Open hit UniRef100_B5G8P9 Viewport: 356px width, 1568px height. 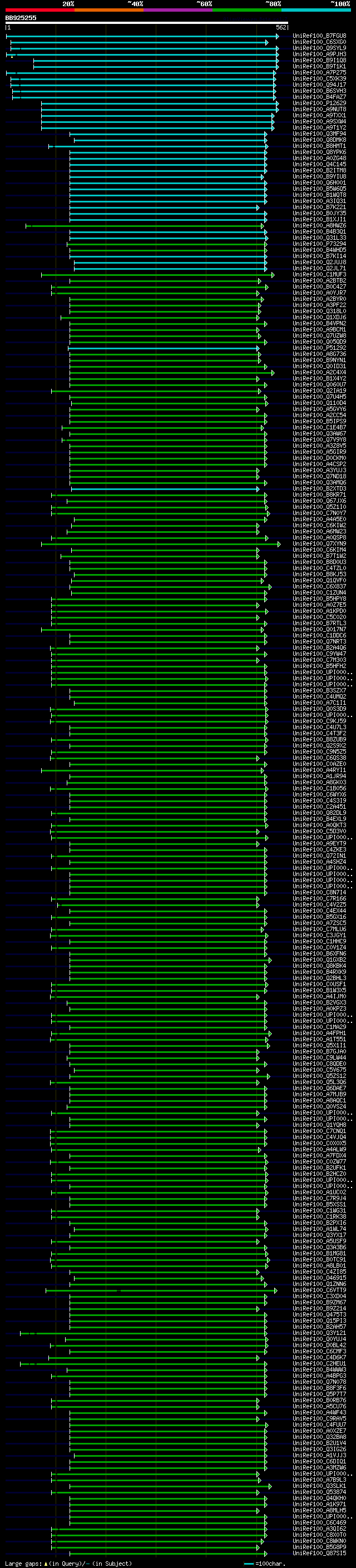pyautogui.click(x=319, y=1547)
